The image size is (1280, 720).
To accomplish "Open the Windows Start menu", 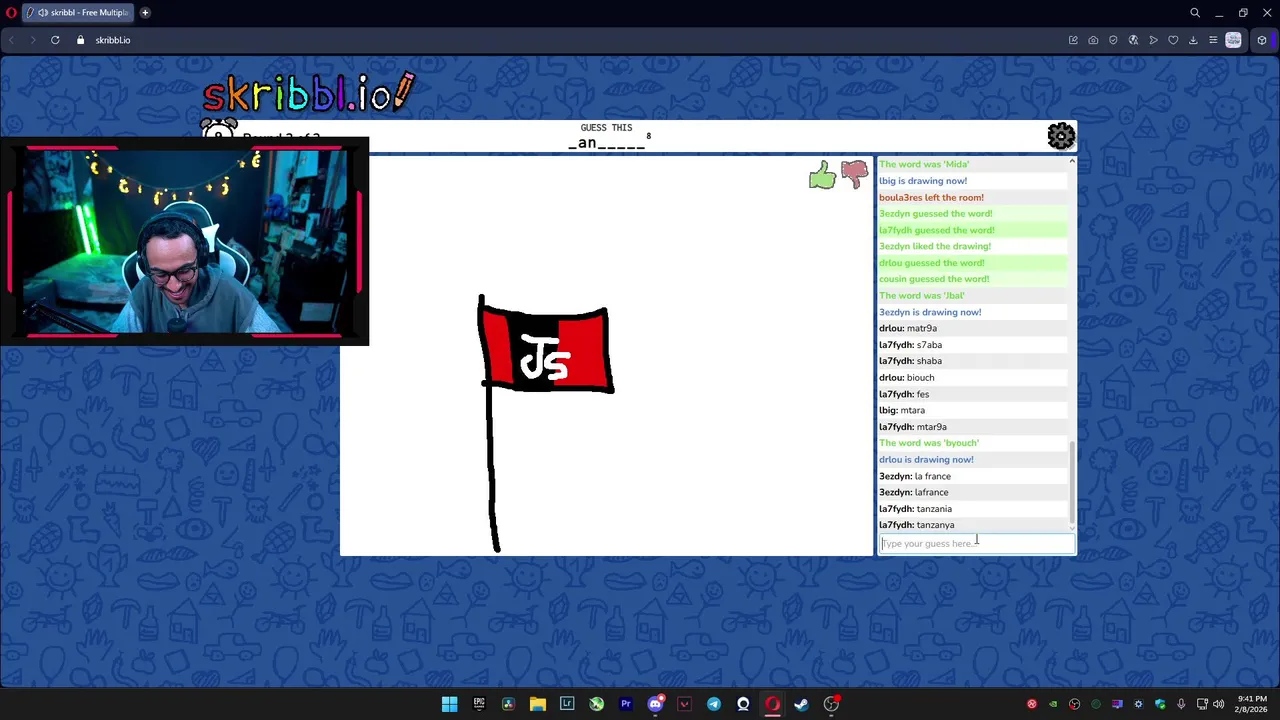I will pos(450,704).
